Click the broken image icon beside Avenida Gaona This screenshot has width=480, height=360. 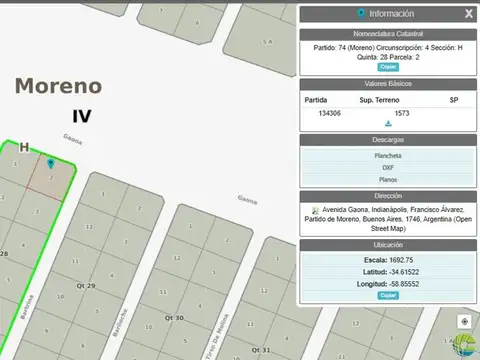[x=315, y=210]
